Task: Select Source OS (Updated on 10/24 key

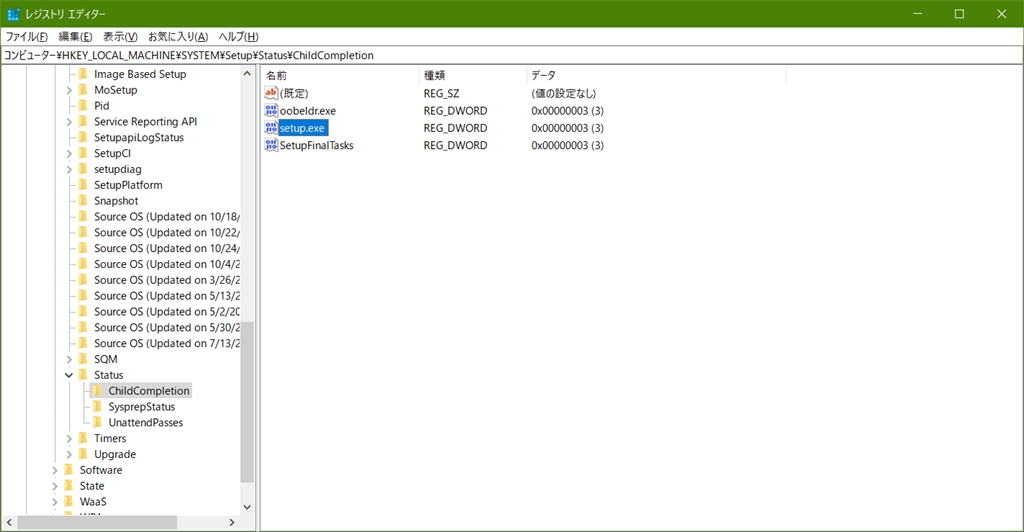Action: pos(167,248)
